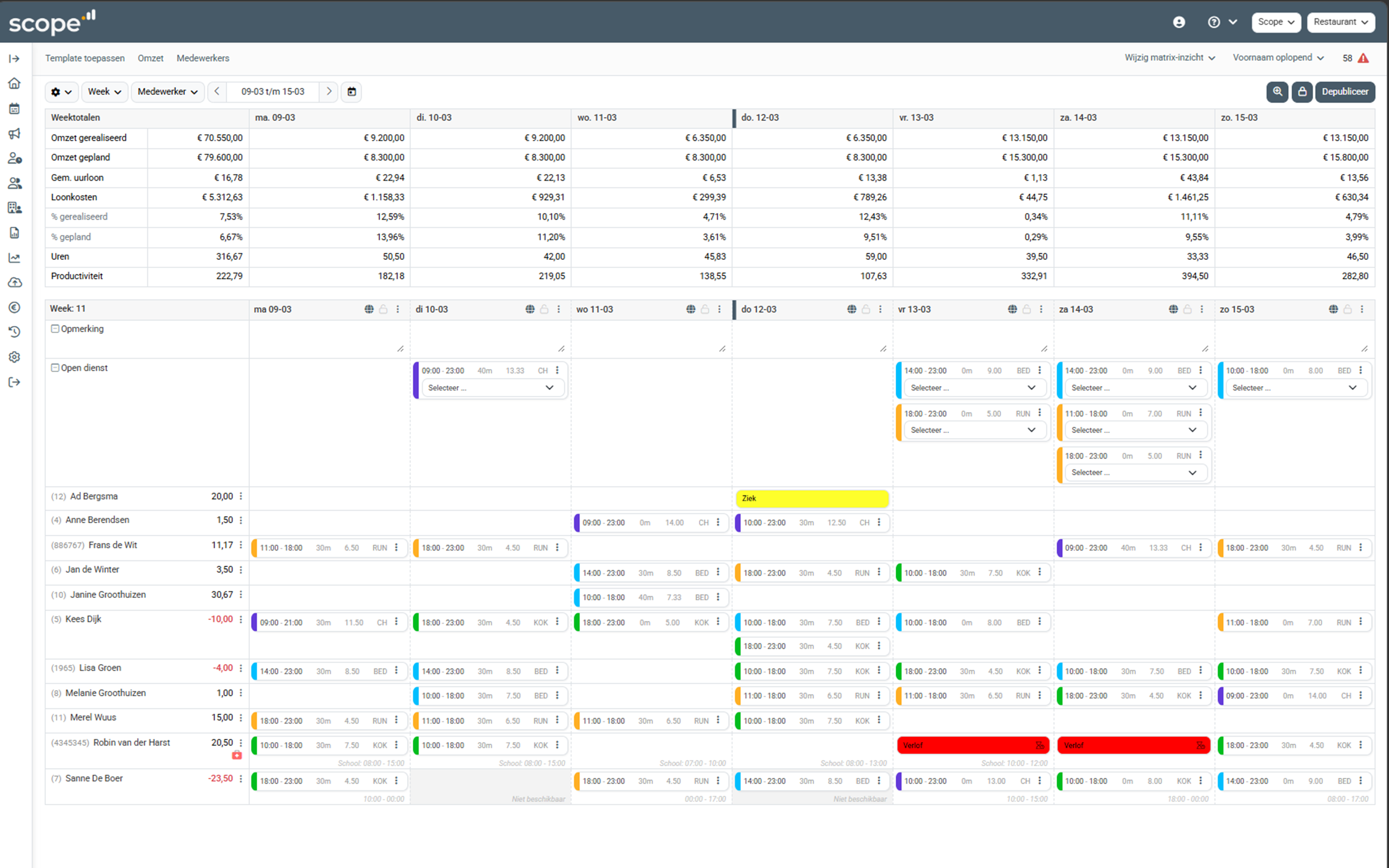Open the Week view dropdown
This screenshot has height=868, width=1389.
105,92
